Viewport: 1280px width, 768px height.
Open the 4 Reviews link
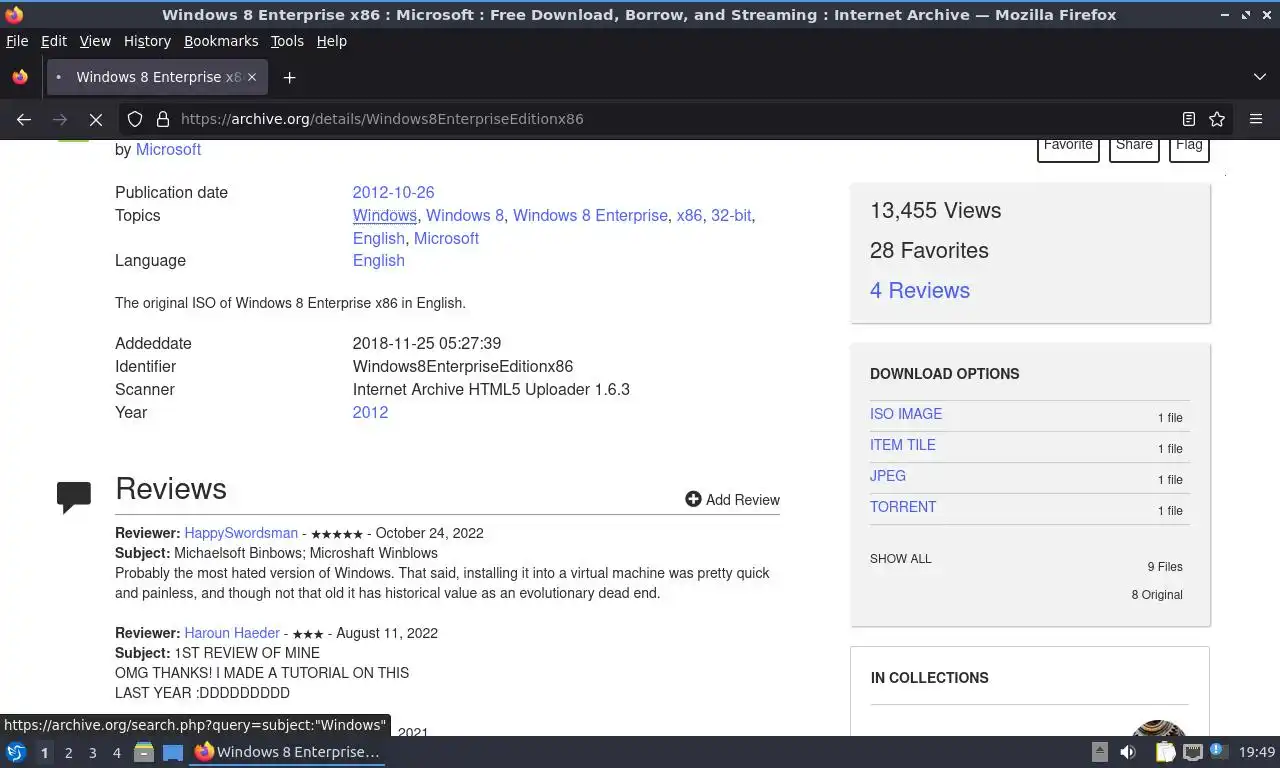(x=920, y=290)
